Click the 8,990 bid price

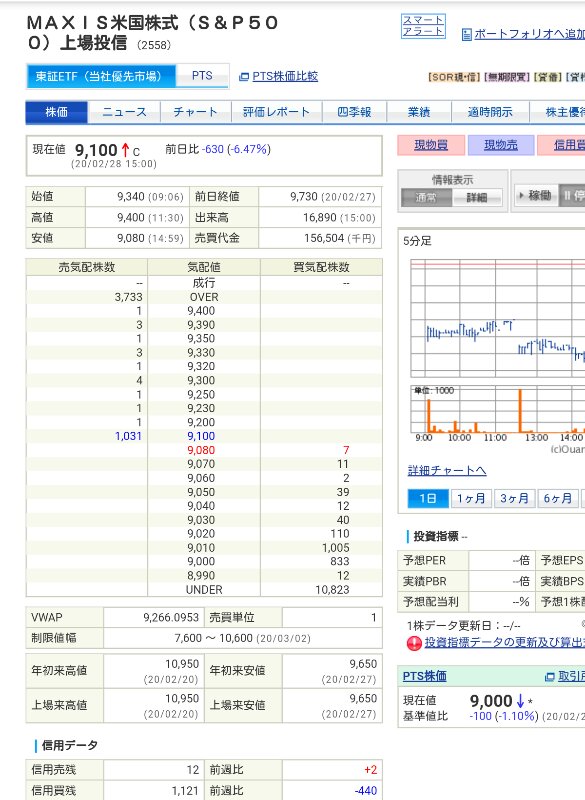[201, 576]
